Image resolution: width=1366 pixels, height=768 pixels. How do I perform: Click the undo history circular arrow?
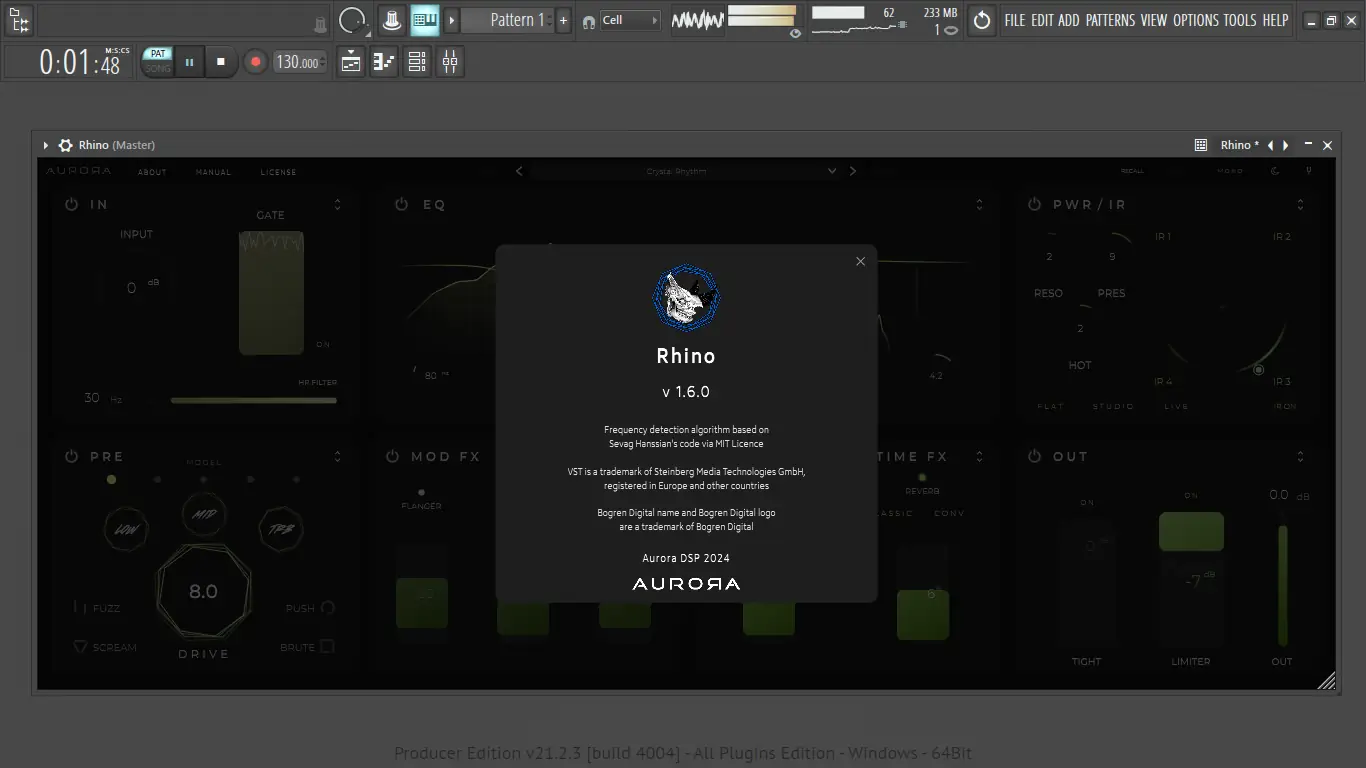pos(982,20)
